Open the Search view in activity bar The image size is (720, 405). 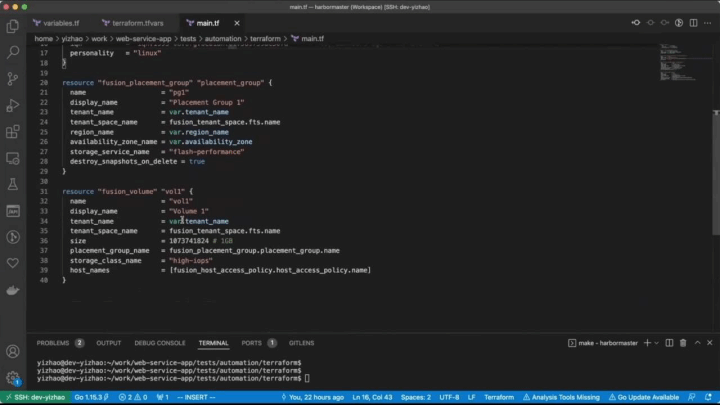coord(13,52)
